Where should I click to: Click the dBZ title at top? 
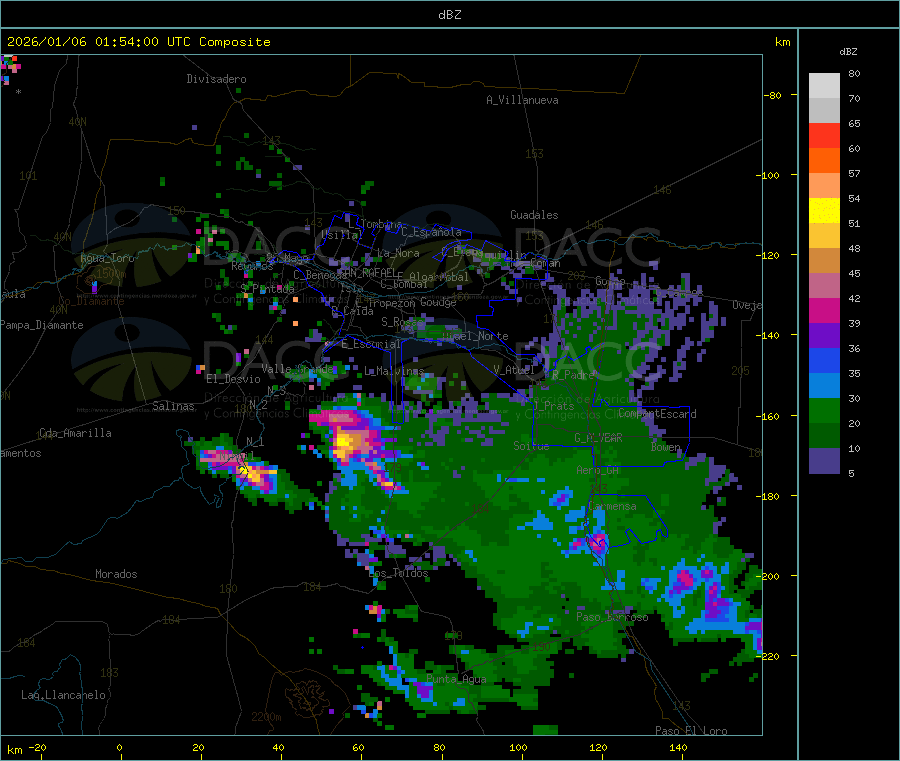coord(449,15)
